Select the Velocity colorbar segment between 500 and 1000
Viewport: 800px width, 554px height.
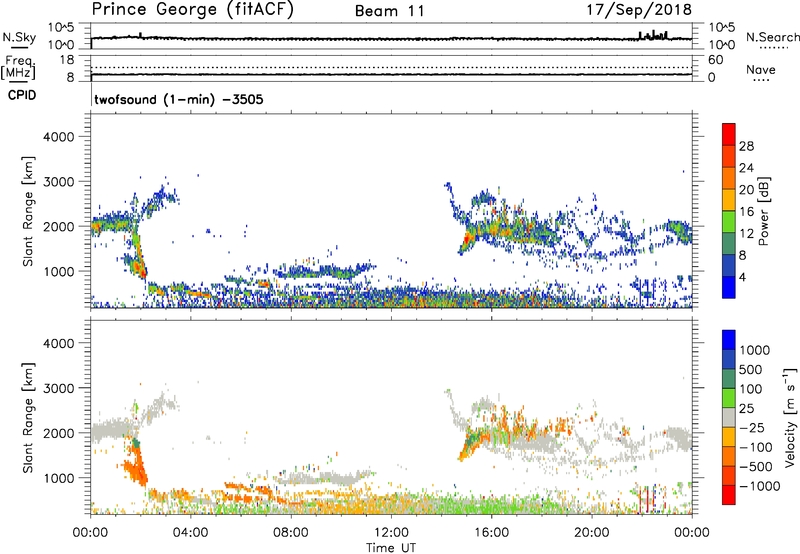pos(729,359)
